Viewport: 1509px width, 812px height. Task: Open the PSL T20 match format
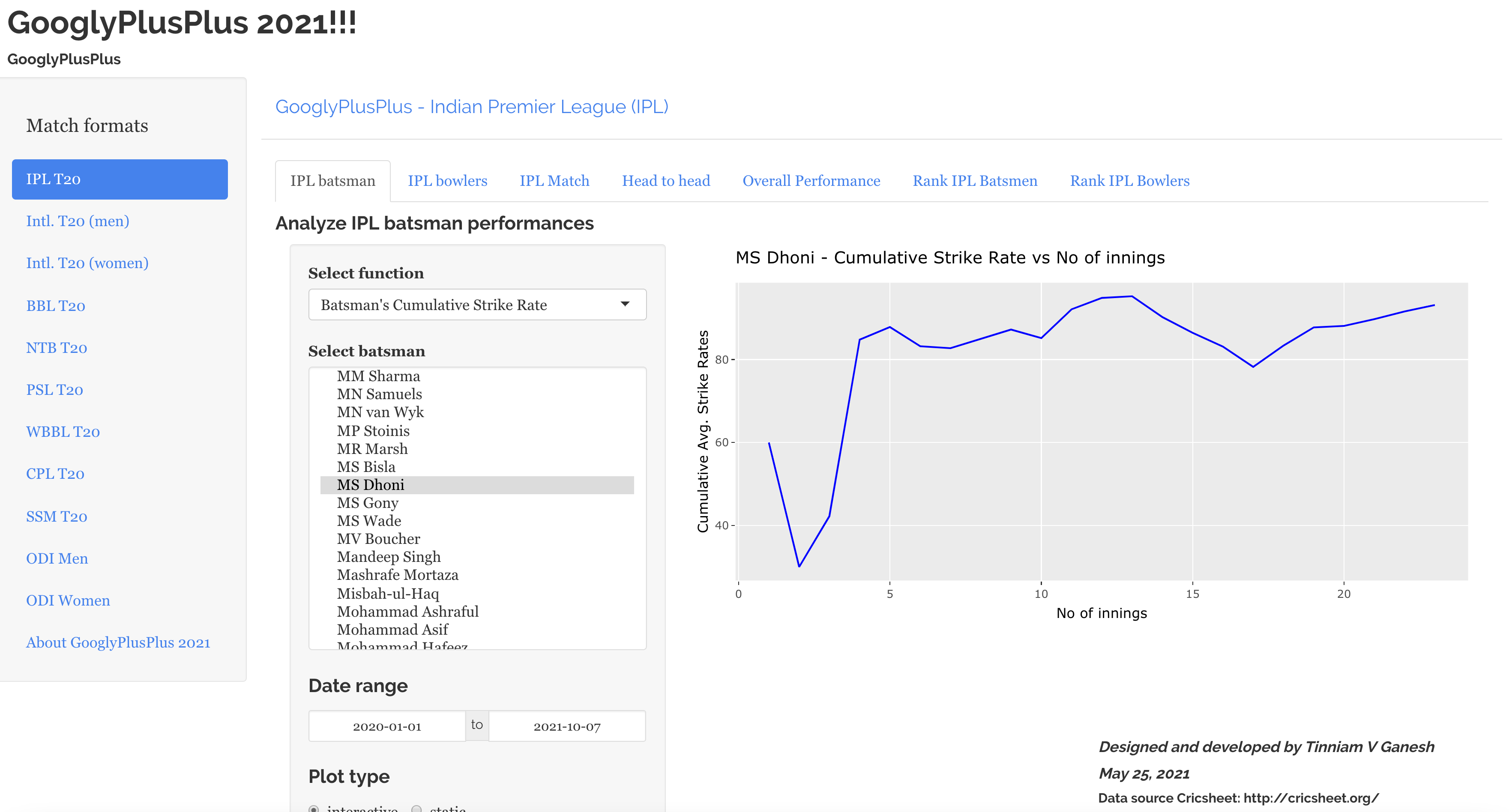point(54,390)
